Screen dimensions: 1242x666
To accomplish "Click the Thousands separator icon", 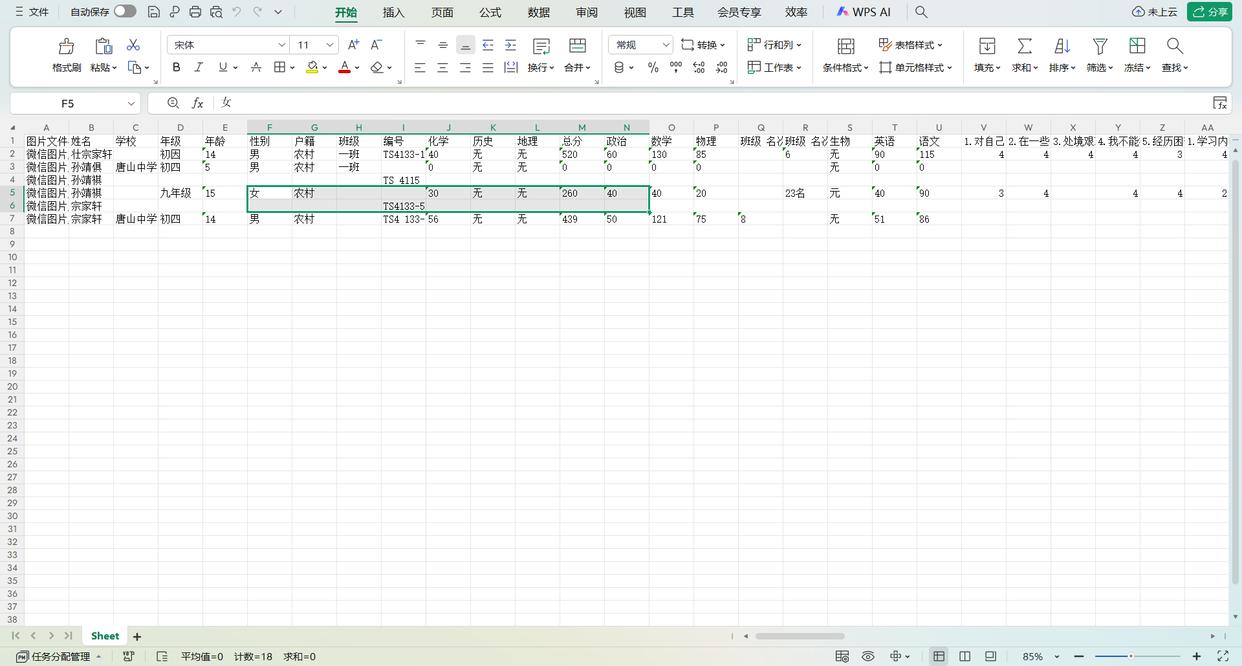I will [676, 67].
